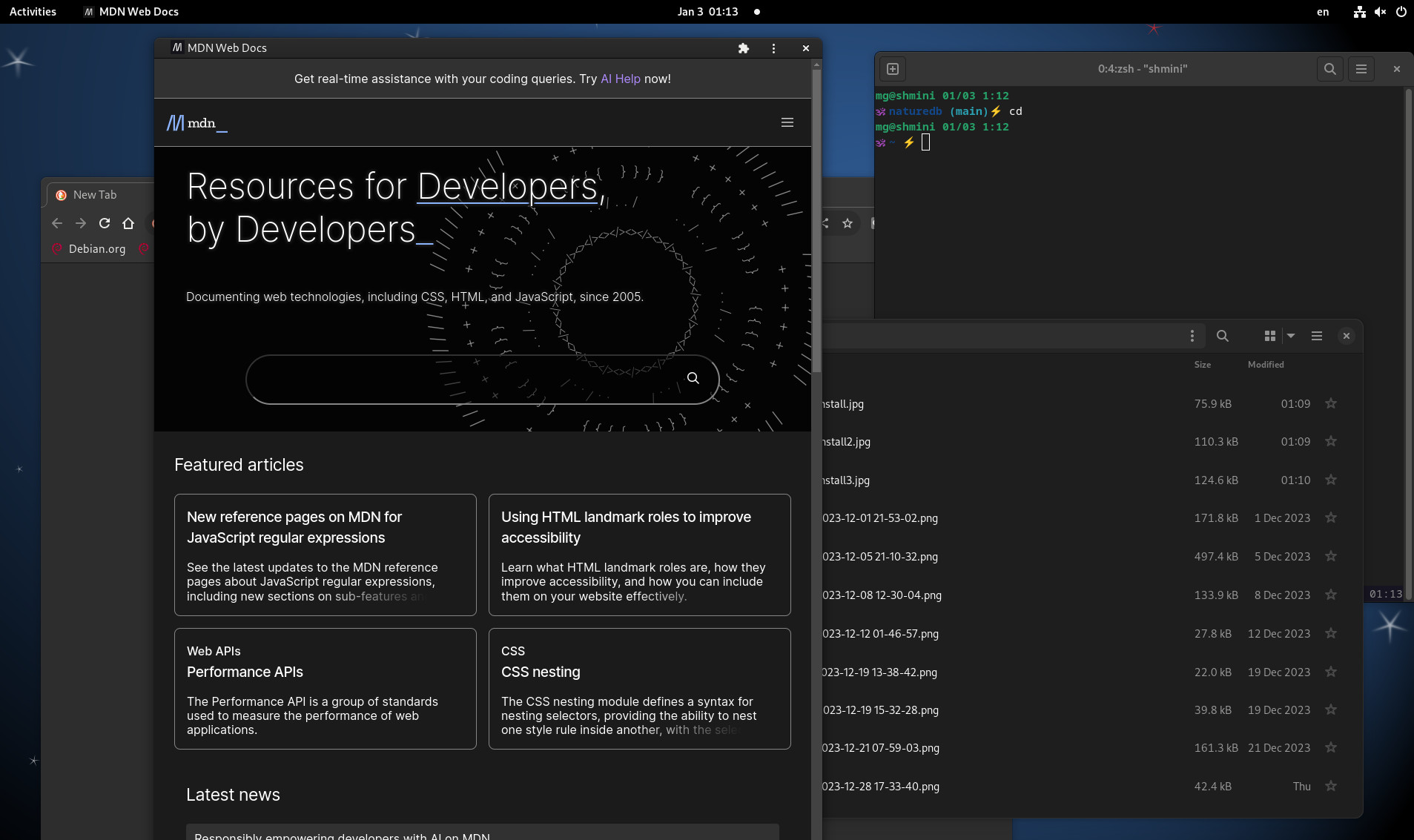
Task: Open clock and calendar in top bar
Action: pyautogui.click(x=707, y=12)
